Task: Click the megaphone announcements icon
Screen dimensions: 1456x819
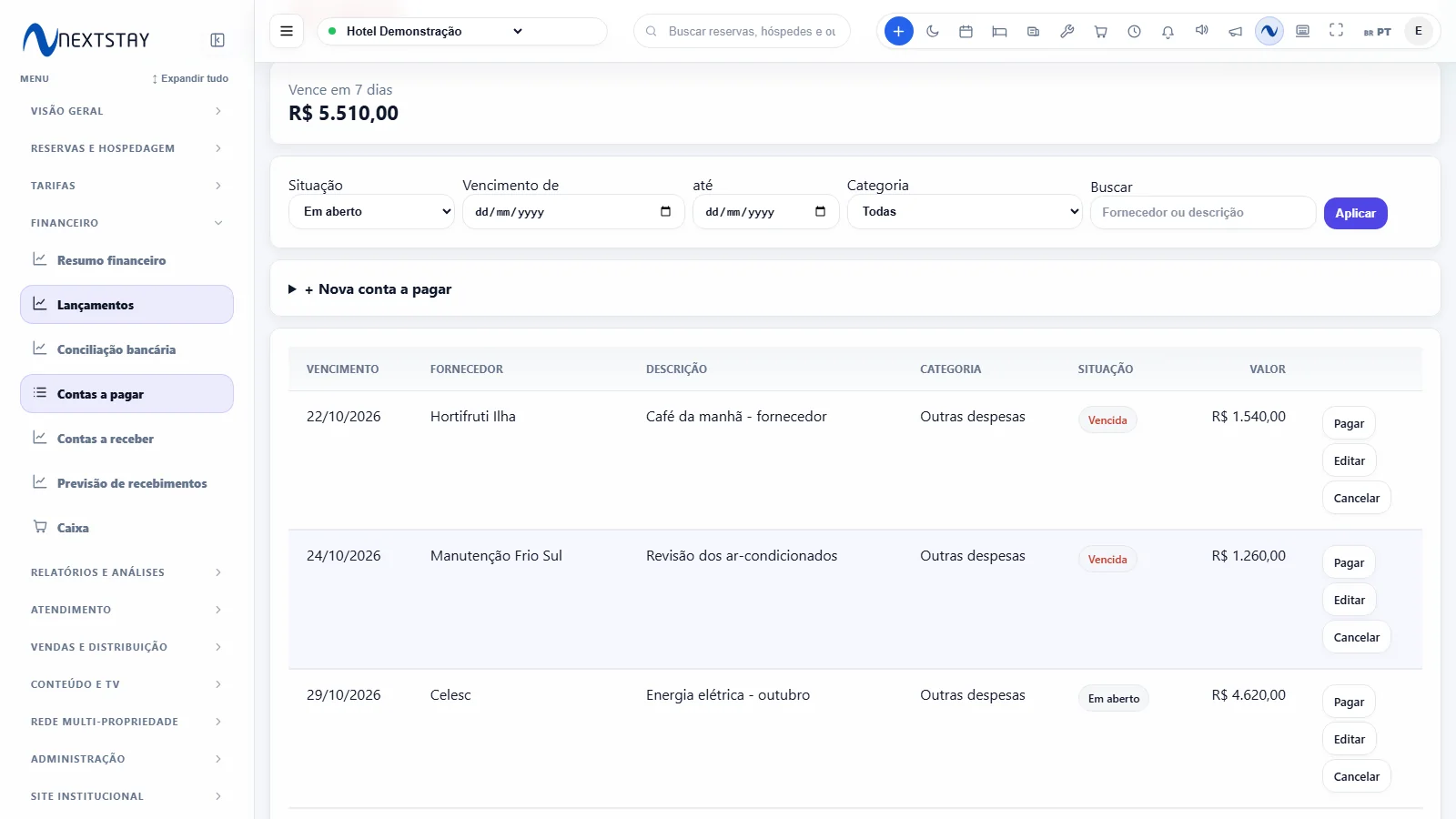Action: 1235,31
